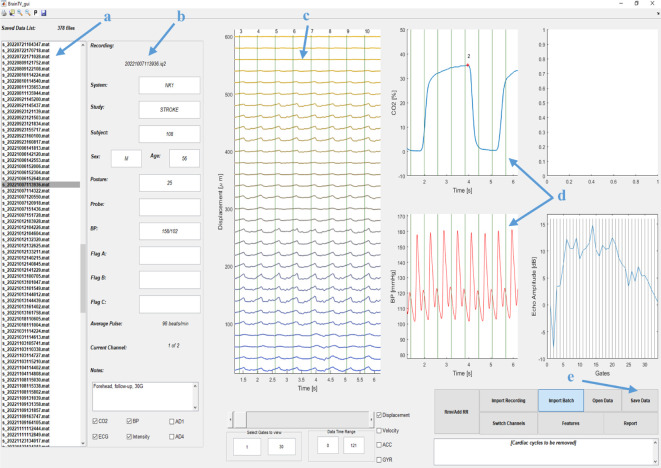Image resolution: width=661 pixels, height=468 pixels.
Task: Click the left arrow of the time slider
Action: 231,420
